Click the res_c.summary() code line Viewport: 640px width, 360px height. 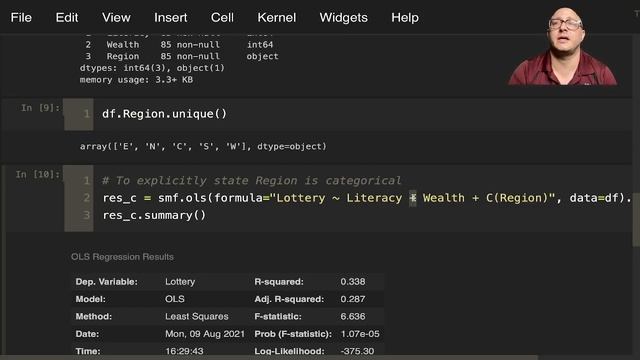[154, 215]
